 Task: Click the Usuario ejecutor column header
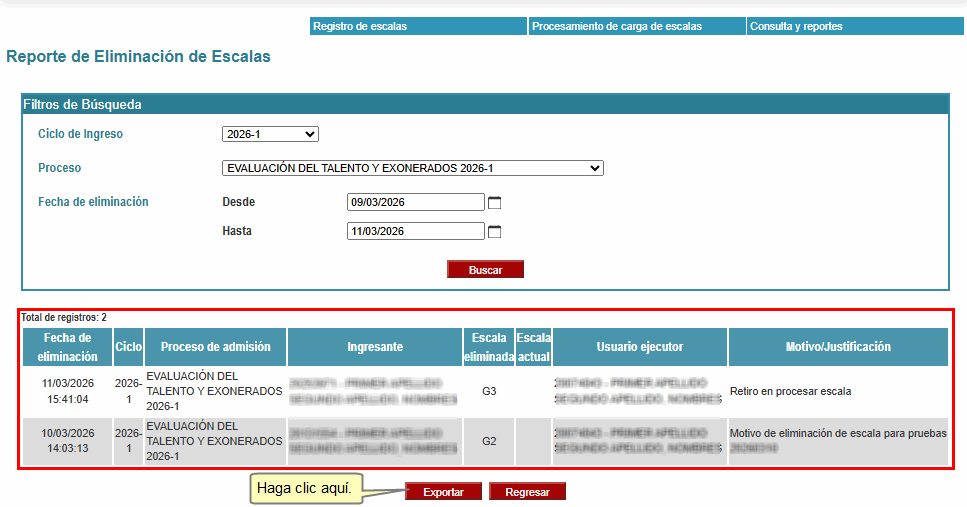coord(640,347)
